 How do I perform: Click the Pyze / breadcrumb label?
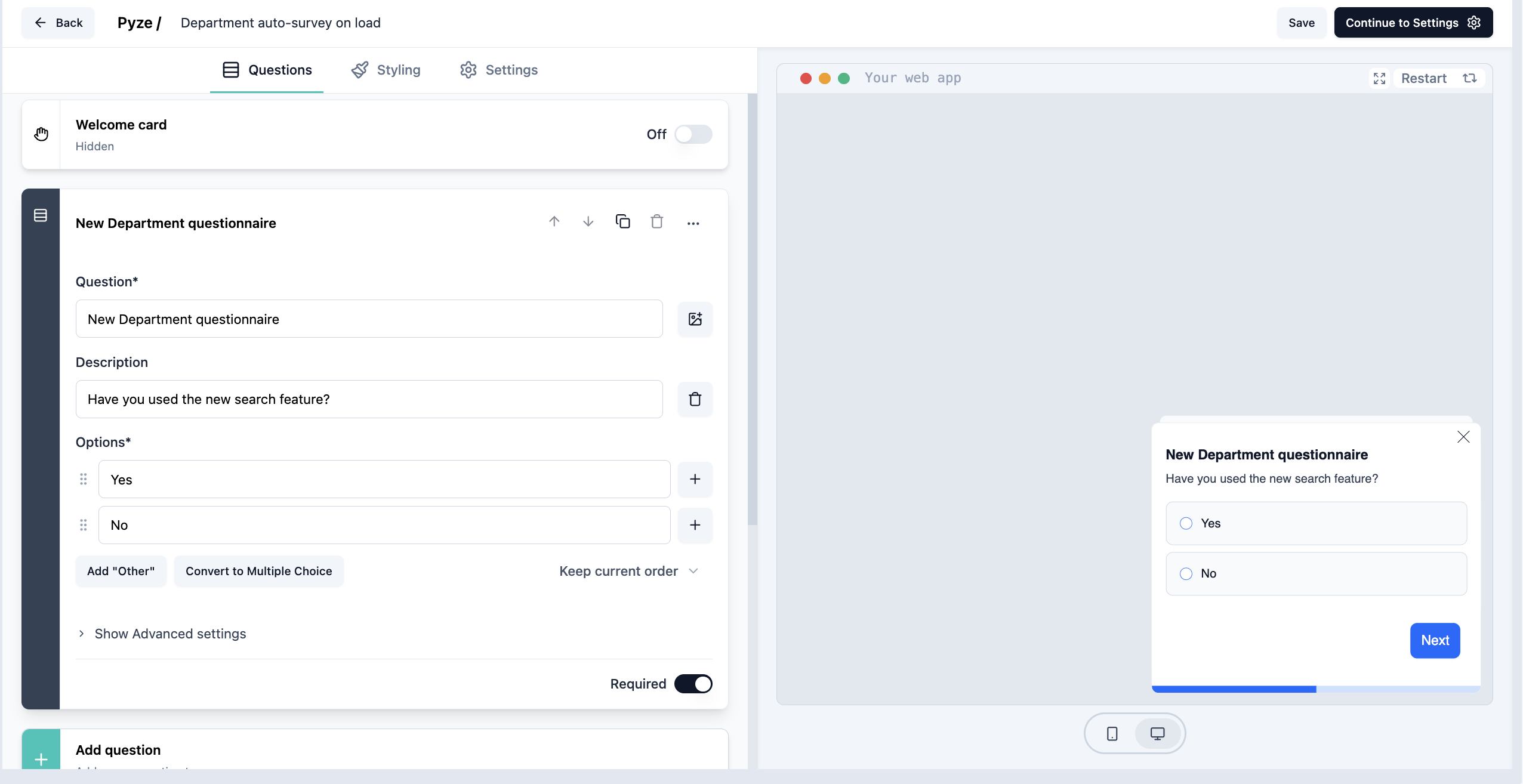coord(139,23)
